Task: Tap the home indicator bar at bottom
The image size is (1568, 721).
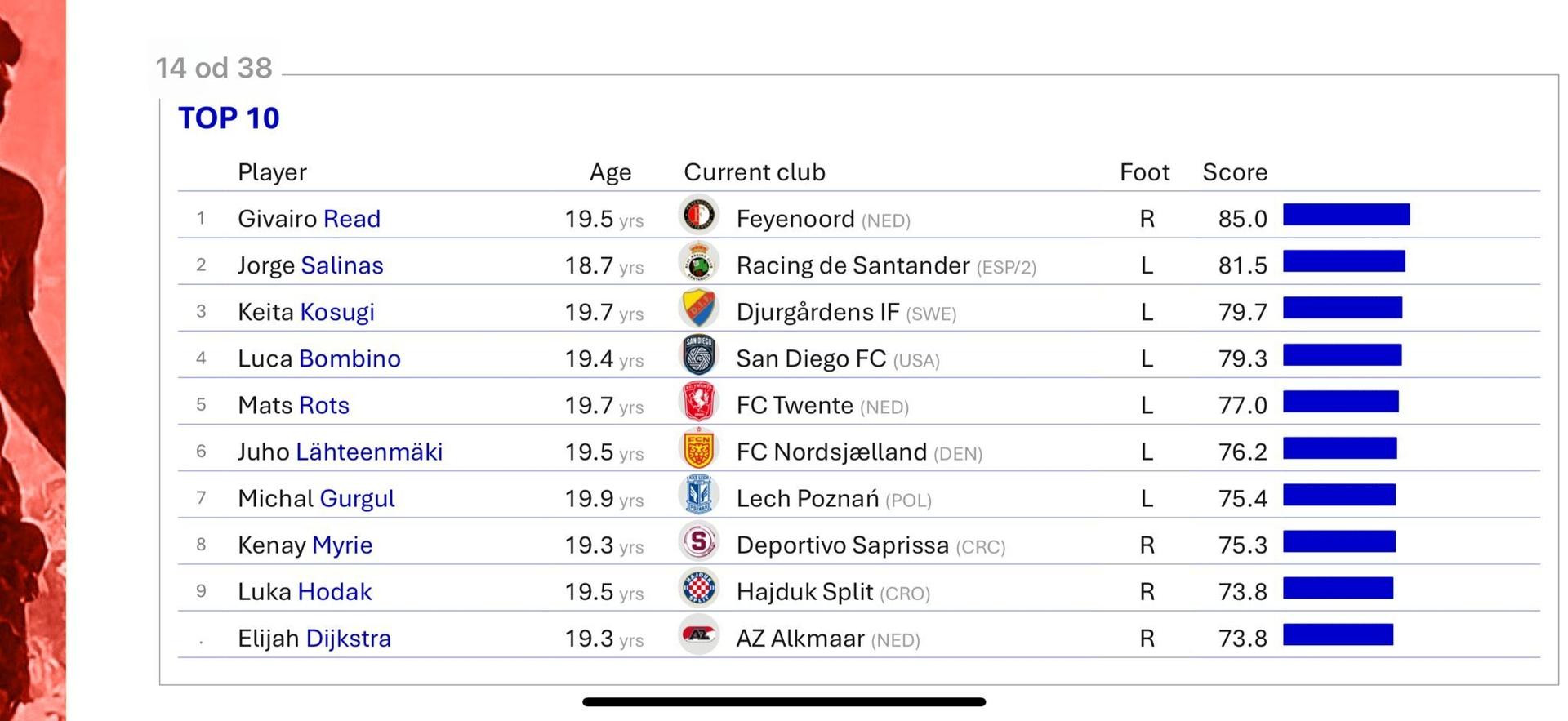Action: click(x=784, y=702)
